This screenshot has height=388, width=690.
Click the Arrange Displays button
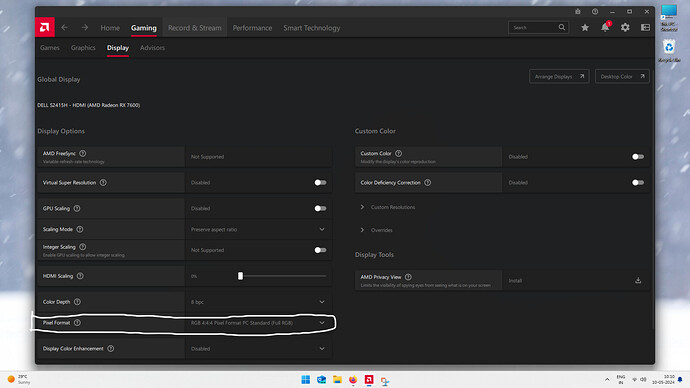[559, 77]
